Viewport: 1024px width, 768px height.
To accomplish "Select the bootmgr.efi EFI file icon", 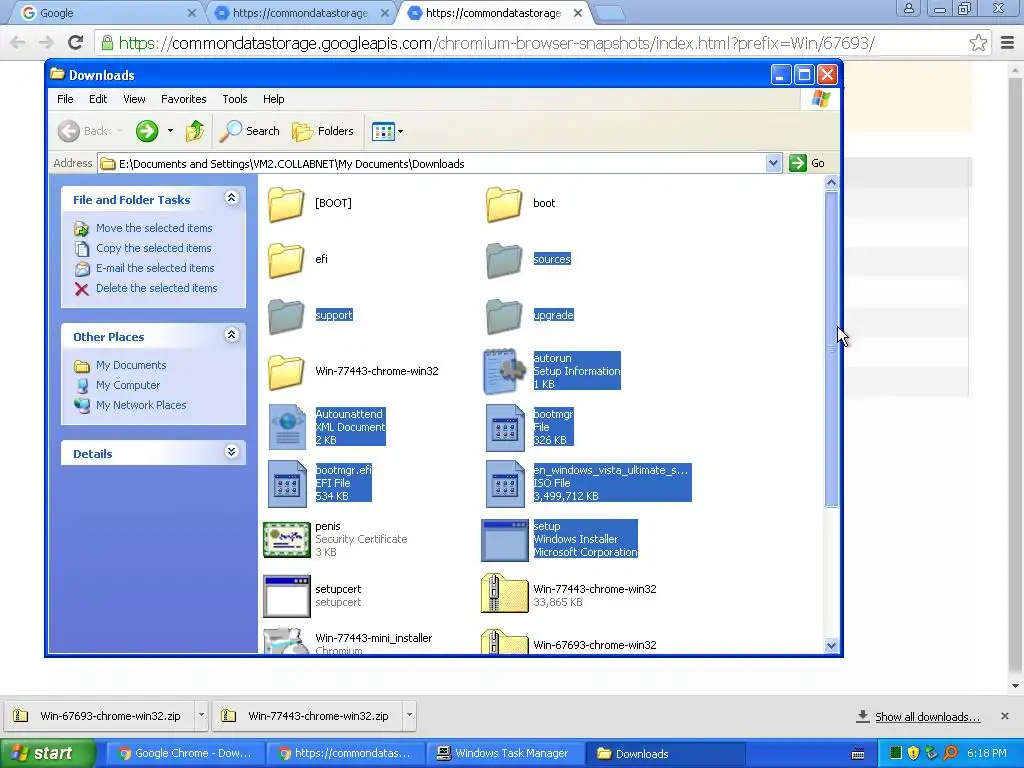I will coord(287,484).
